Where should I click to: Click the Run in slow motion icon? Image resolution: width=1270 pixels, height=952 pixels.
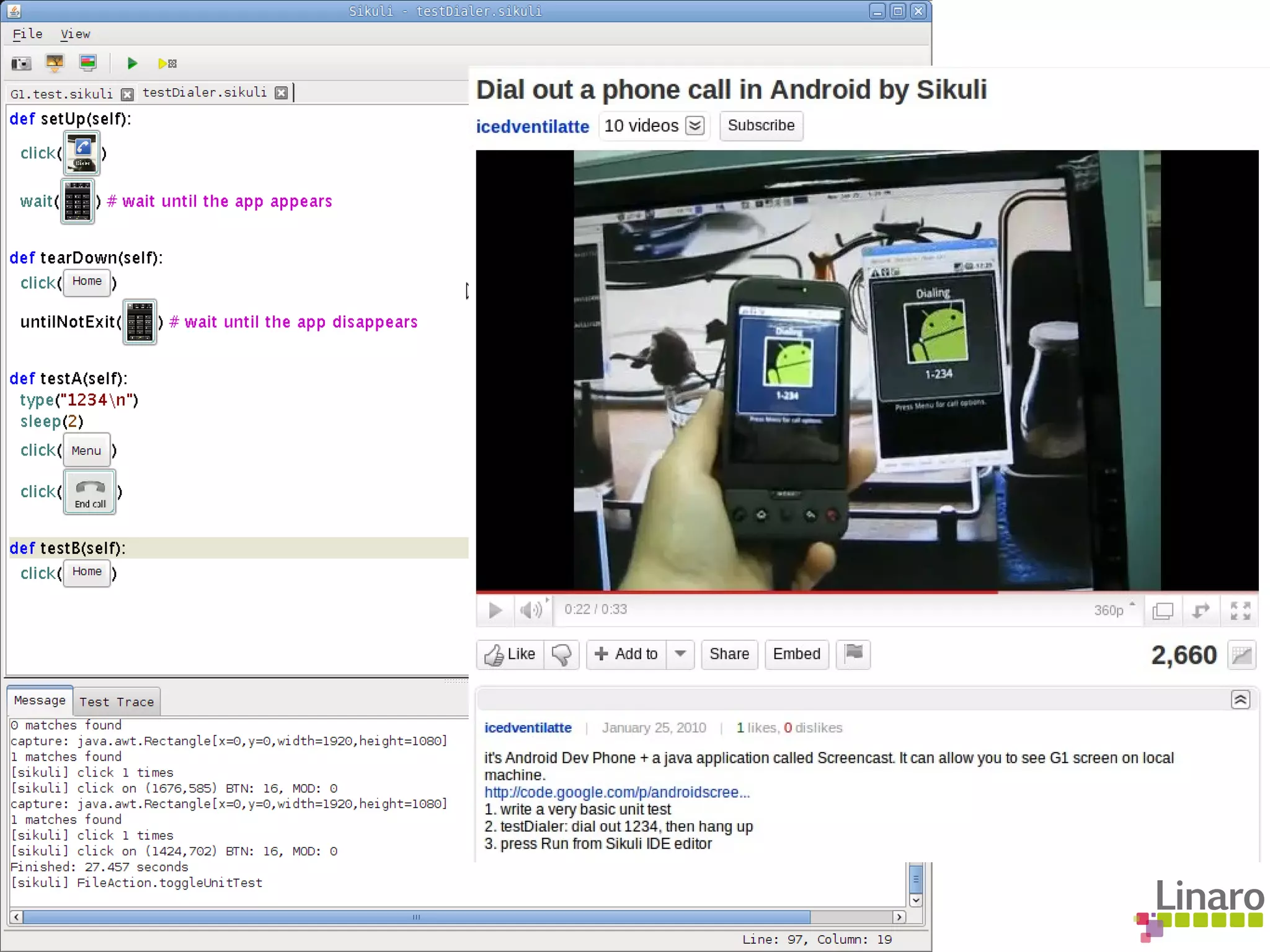point(167,63)
